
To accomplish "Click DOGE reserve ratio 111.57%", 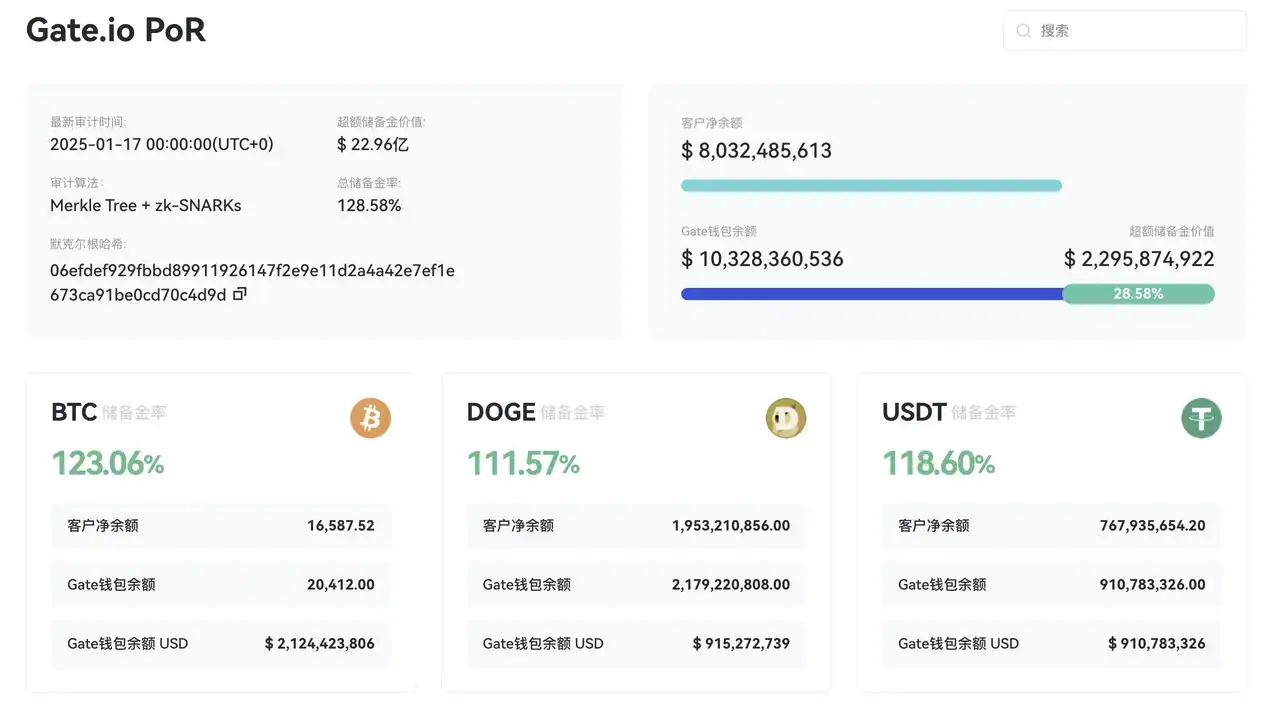I will point(523,463).
